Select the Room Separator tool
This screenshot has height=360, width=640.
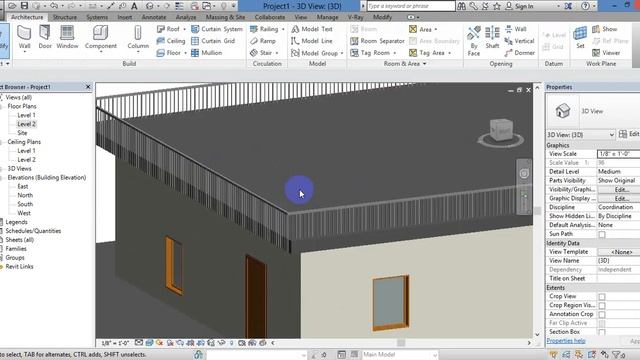click(378, 41)
